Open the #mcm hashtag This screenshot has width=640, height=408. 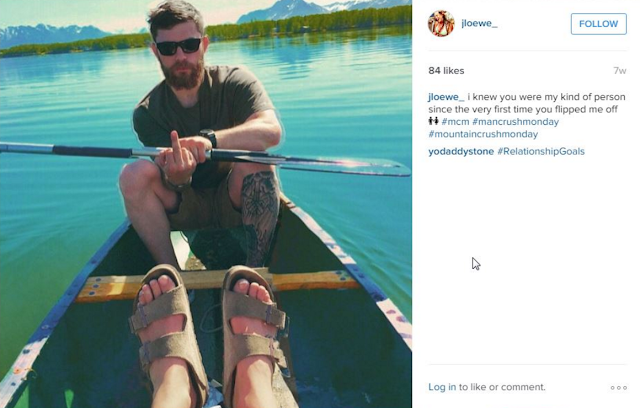click(x=456, y=122)
